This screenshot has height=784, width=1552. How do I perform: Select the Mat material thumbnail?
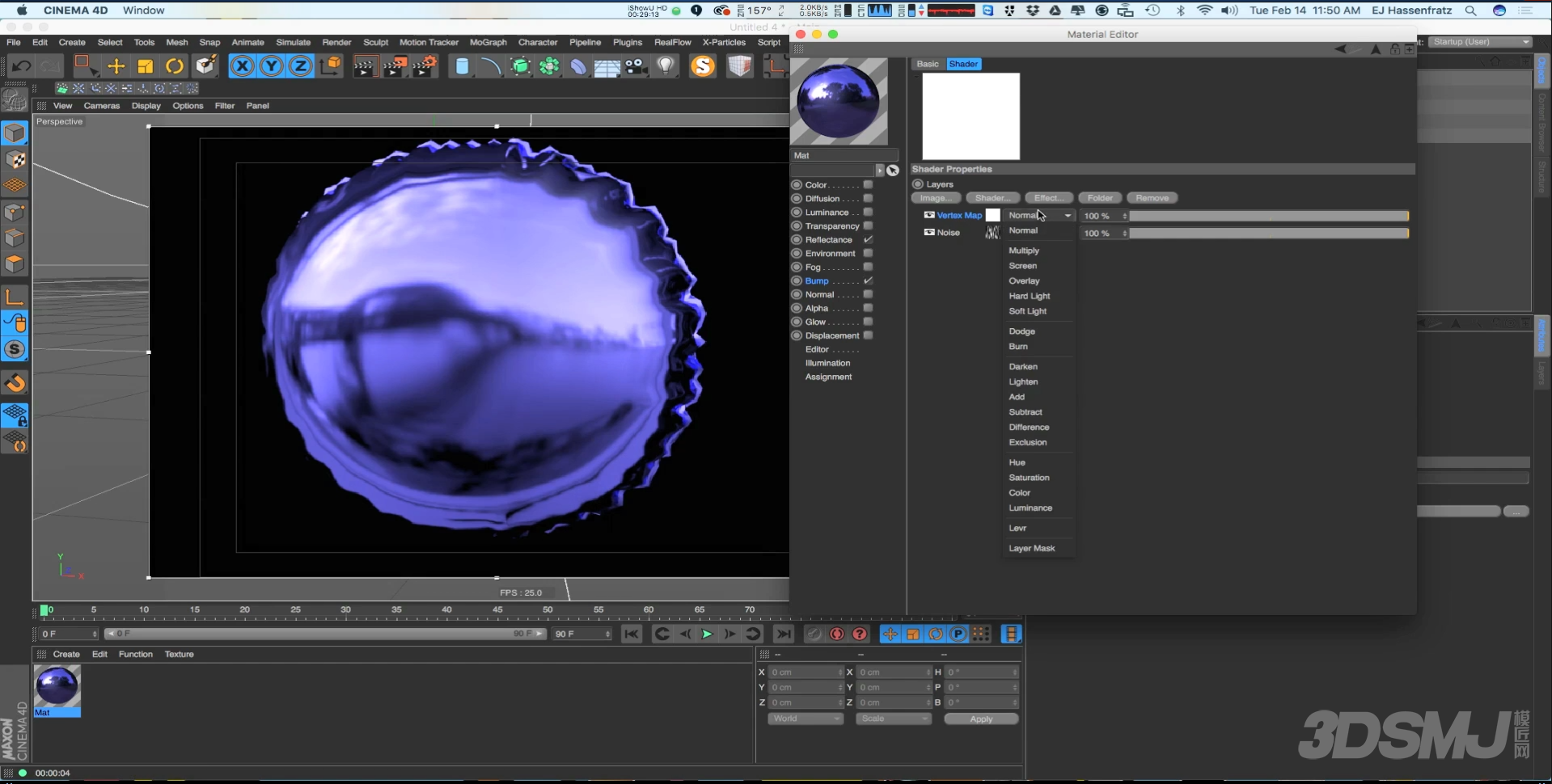click(x=57, y=686)
